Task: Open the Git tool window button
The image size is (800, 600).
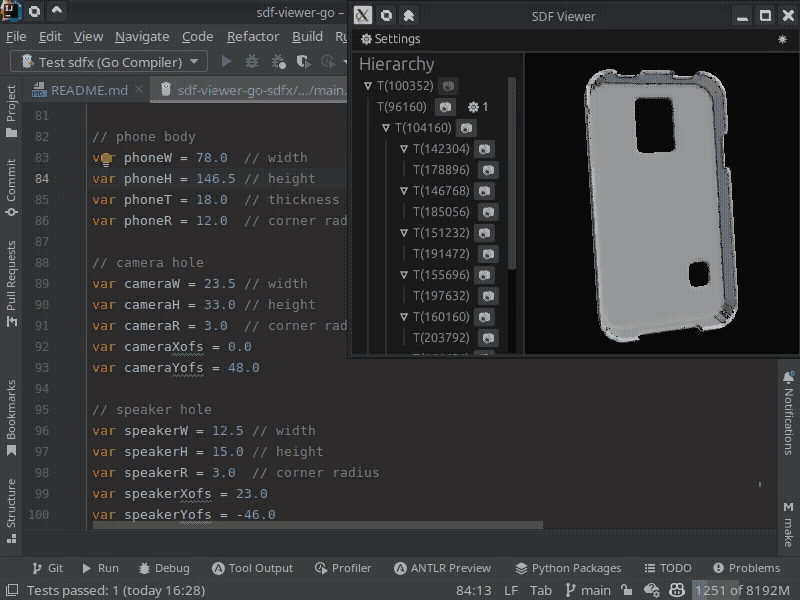Action: coord(48,568)
